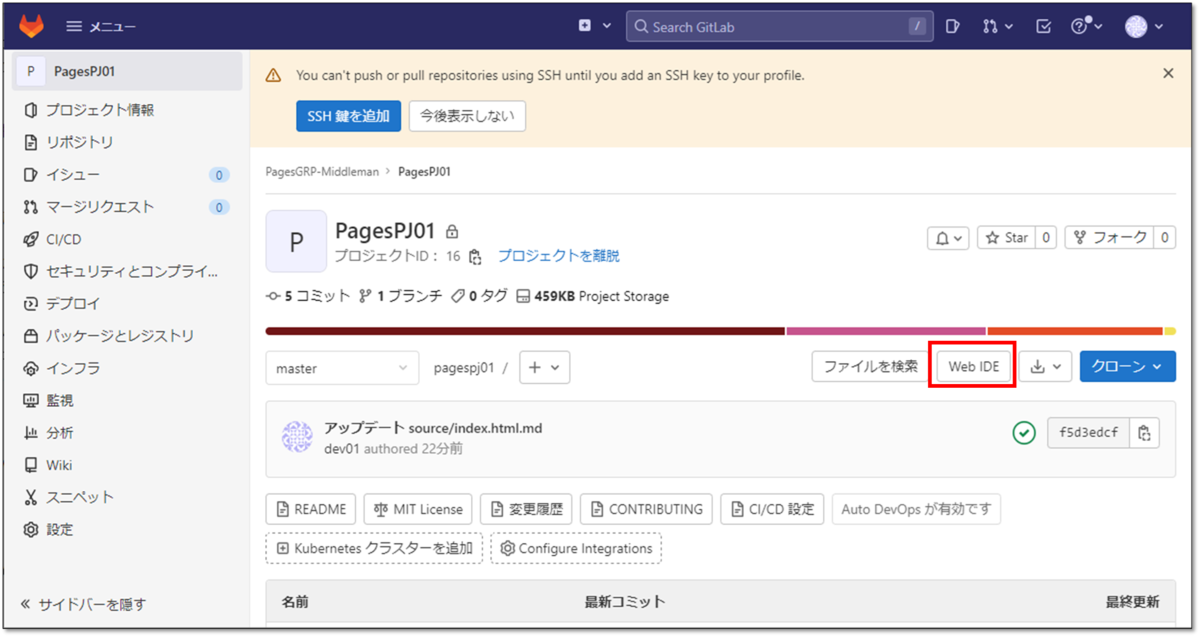Open commit アップデート source/index.html.md
1200x637 pixels.
point(433,428)
